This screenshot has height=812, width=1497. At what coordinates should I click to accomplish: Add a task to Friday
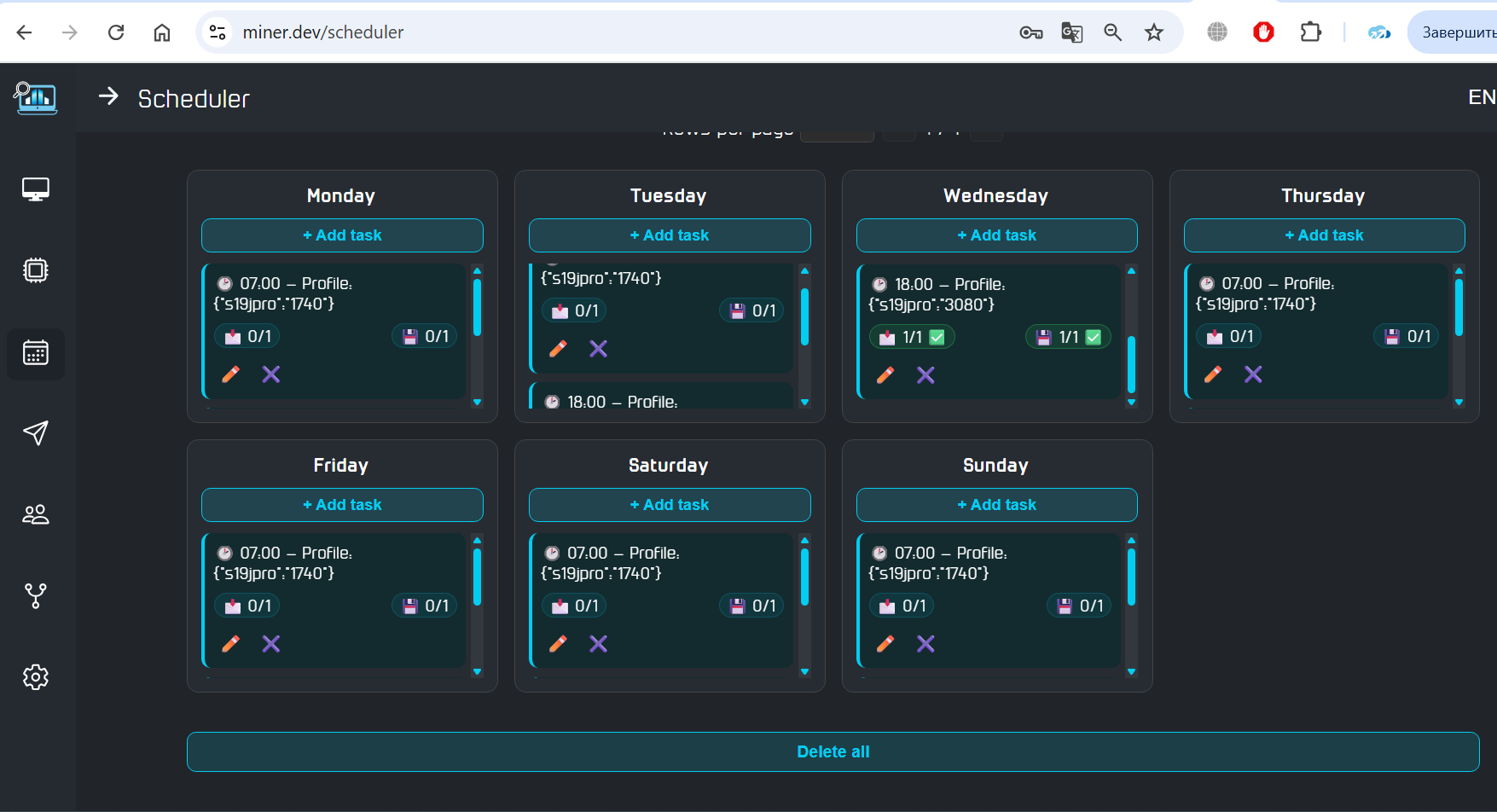coord(342,505)
